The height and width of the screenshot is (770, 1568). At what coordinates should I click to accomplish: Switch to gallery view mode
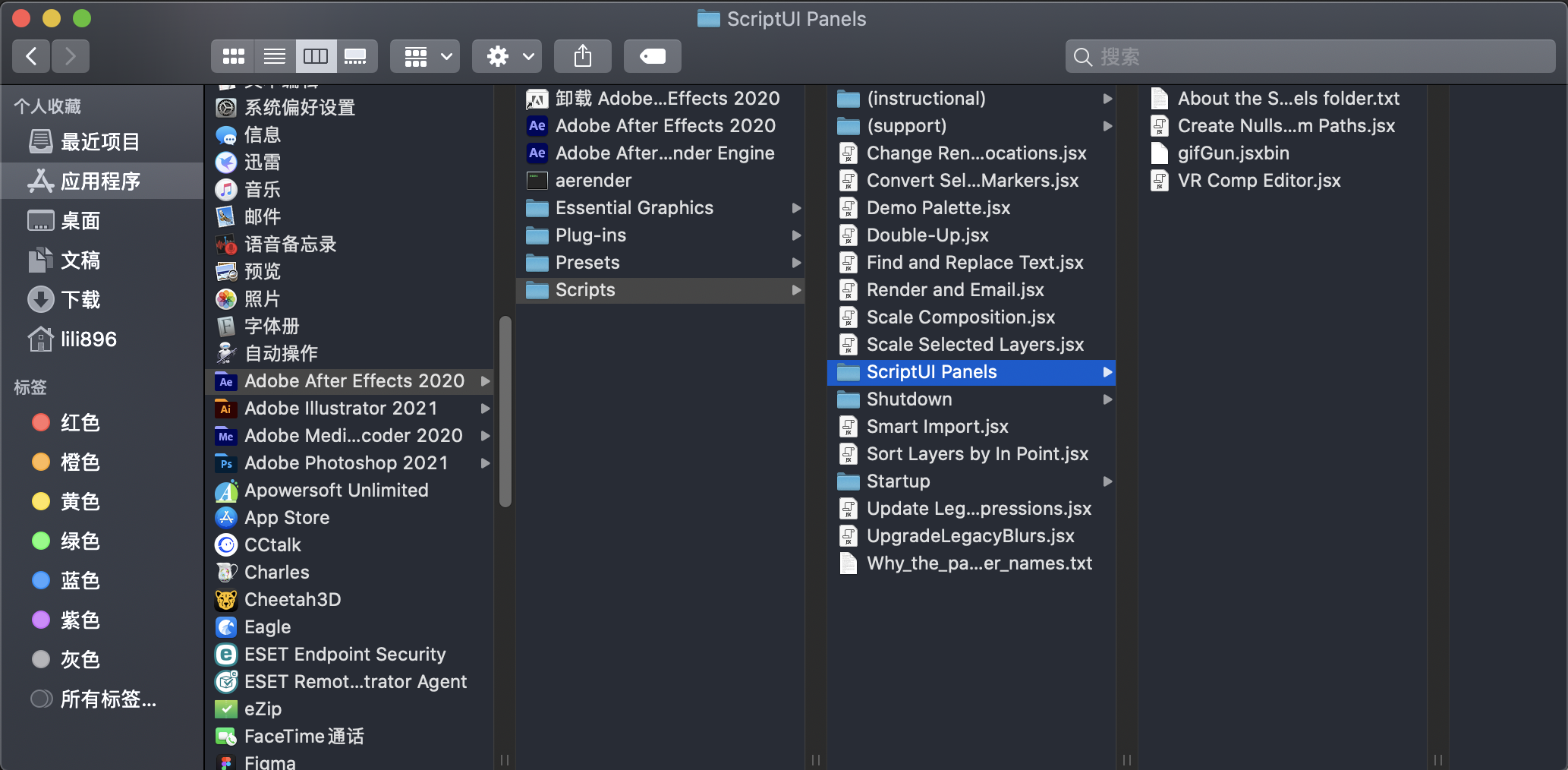coord(355,57)
